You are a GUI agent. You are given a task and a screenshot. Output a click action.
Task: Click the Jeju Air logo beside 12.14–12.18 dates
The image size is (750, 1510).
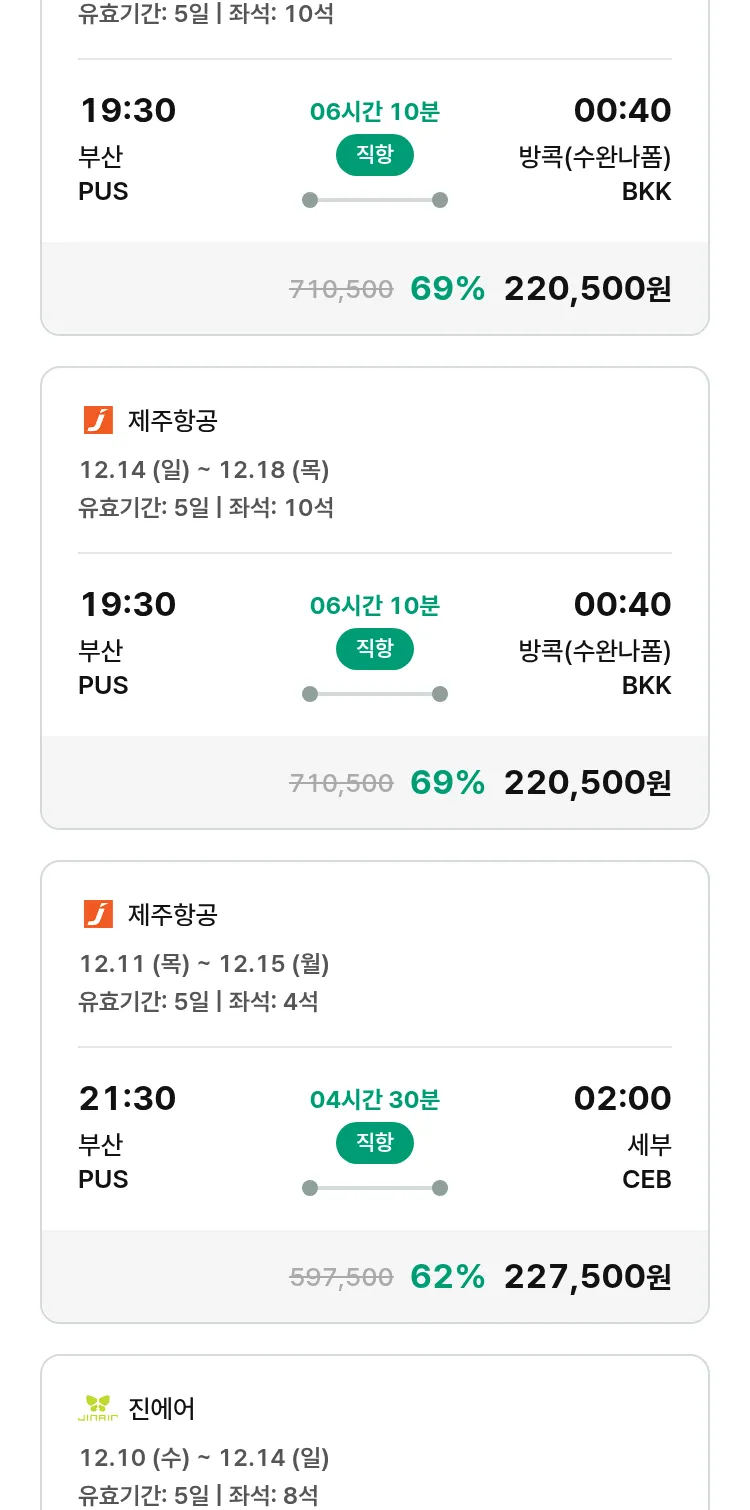98,420
